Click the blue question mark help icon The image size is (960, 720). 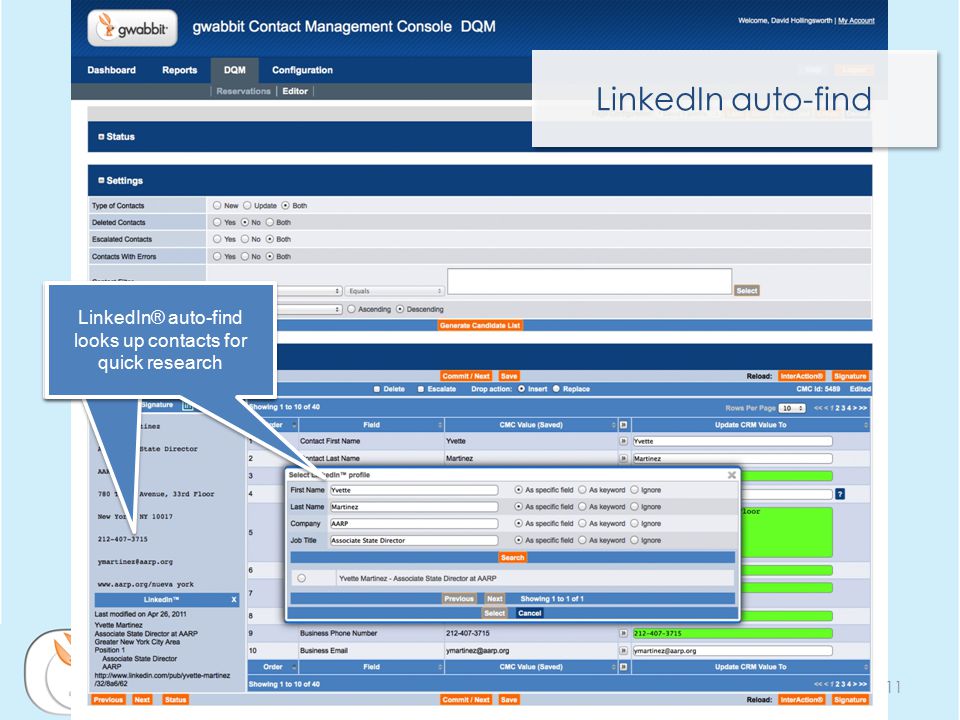click(x=840, y=493)
